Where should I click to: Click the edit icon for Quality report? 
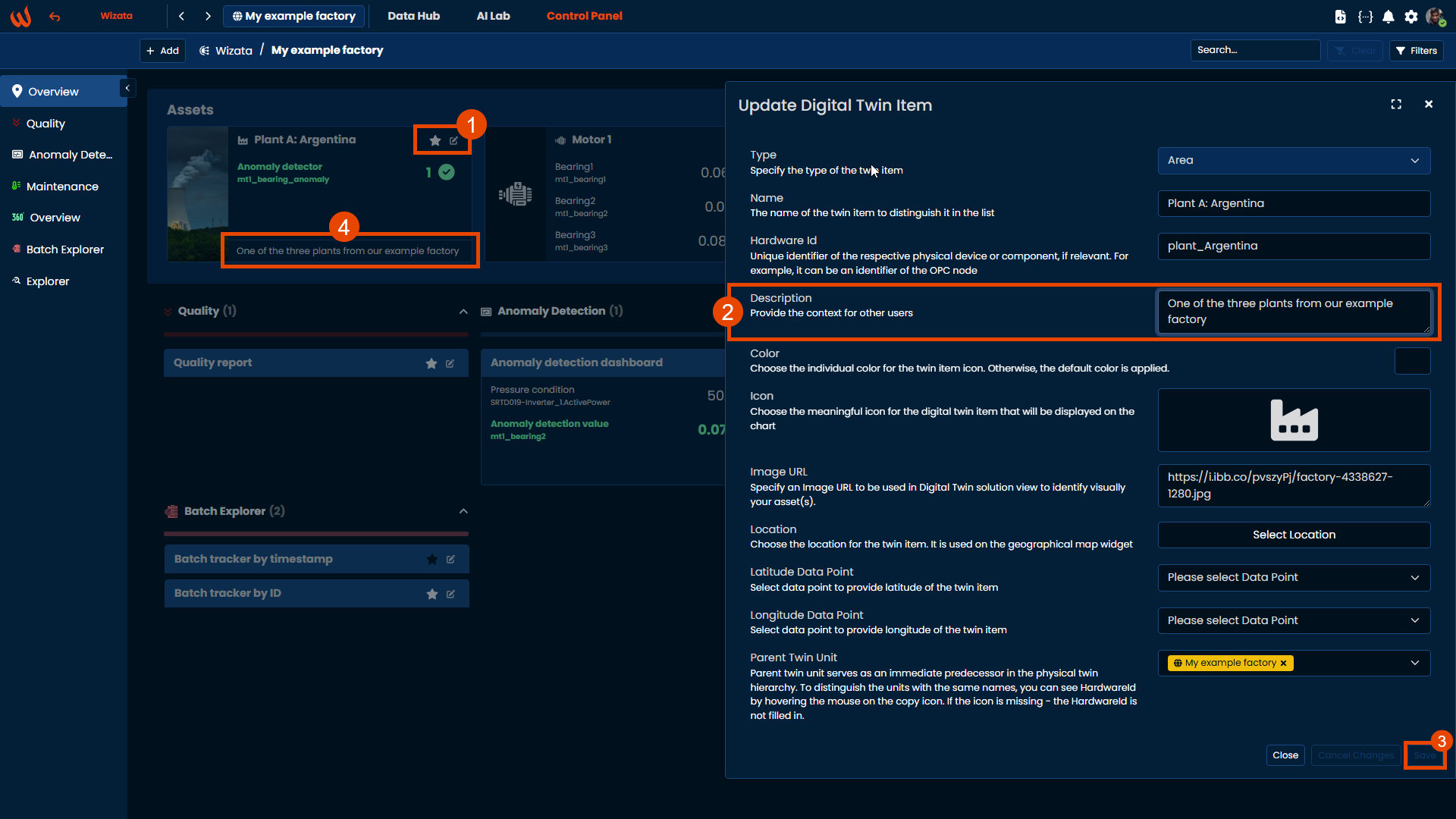coord(450,363)
